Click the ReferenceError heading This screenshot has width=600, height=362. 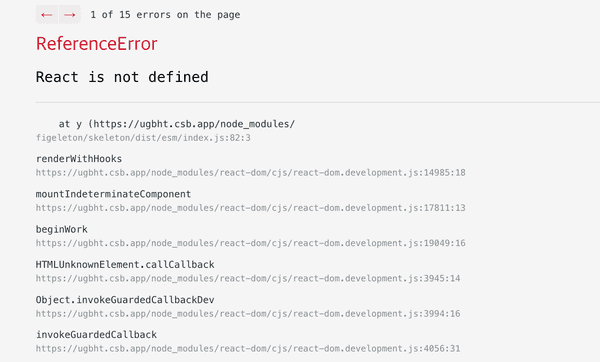[x=96, y=44]
